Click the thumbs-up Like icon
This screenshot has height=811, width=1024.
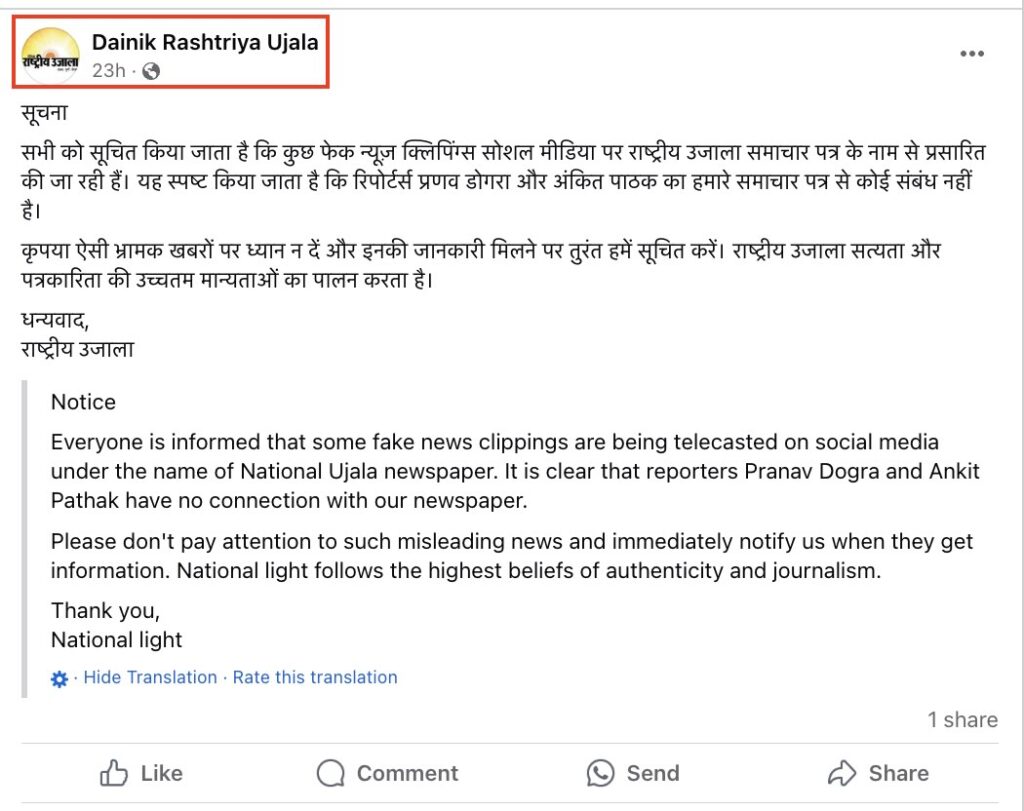click(114, 773)
